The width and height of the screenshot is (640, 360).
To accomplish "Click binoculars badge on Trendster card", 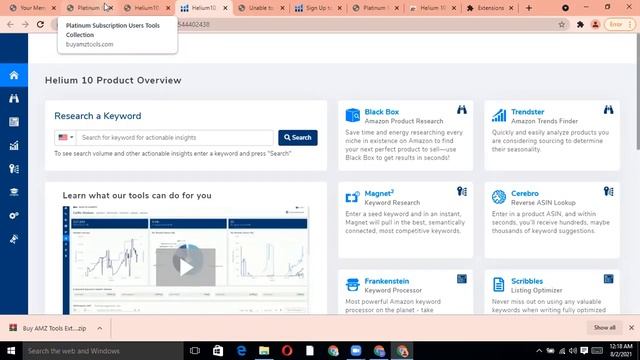I will pyautogui.click(x=609, y=109).
